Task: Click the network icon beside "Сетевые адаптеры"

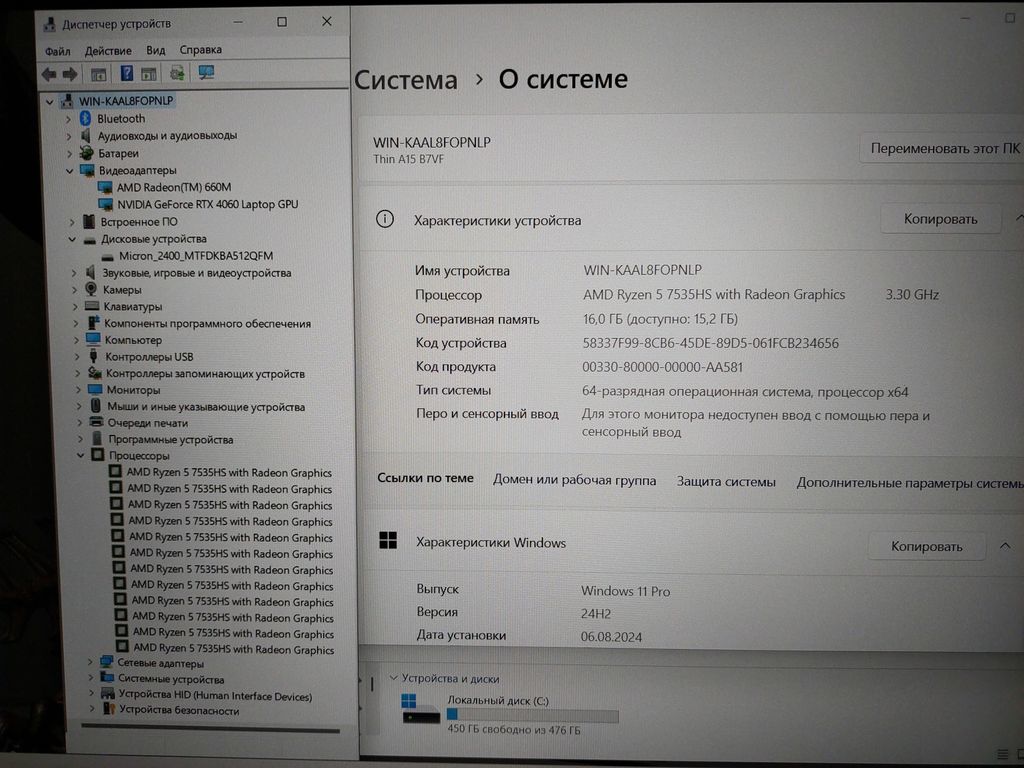Action: (106, 662)
